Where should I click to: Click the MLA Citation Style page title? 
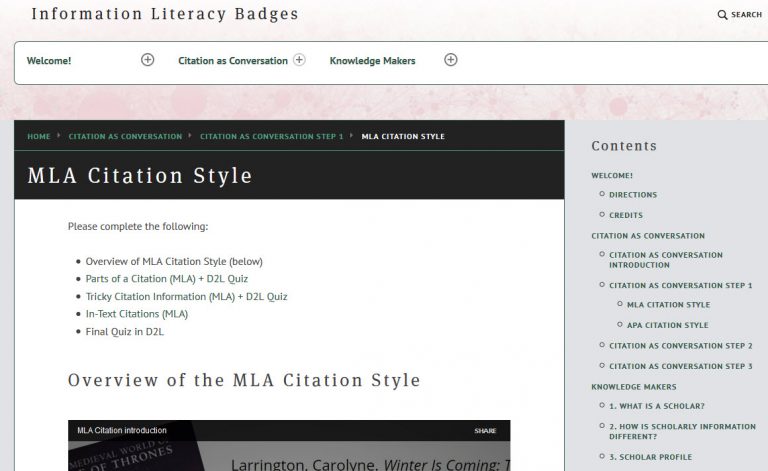140,175
